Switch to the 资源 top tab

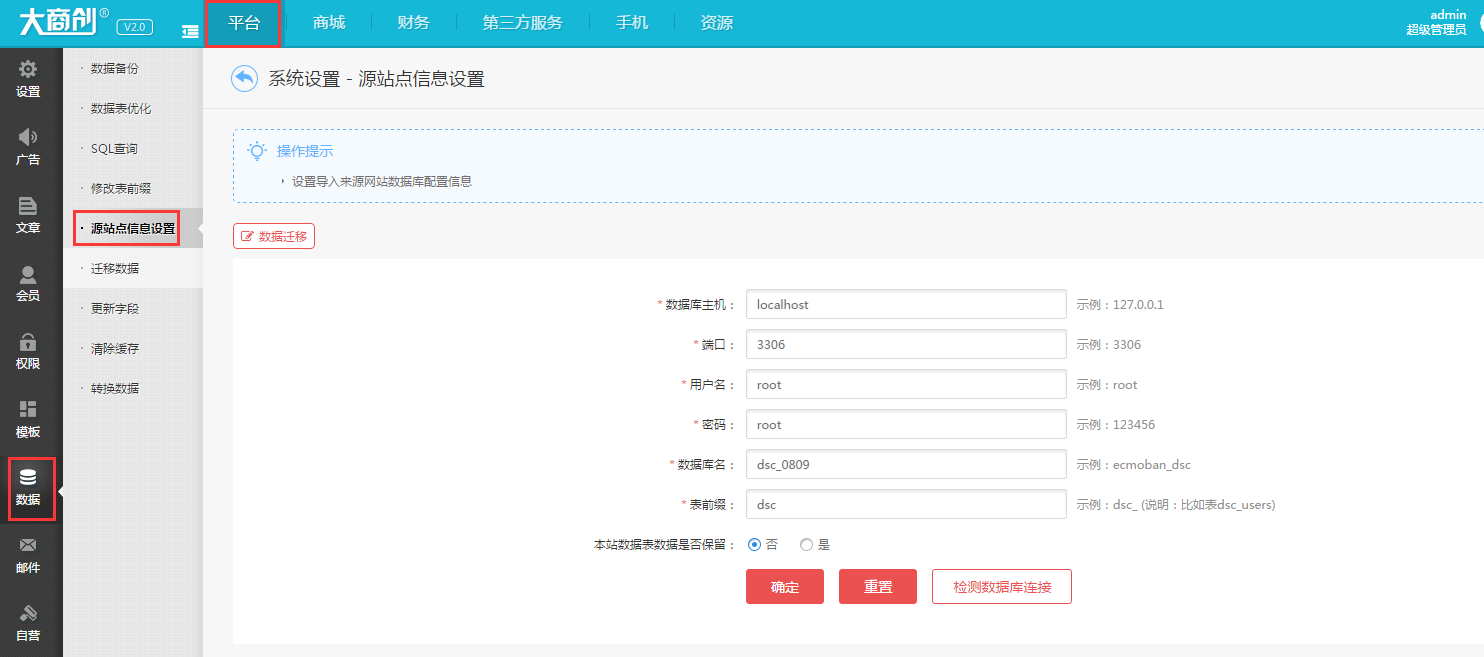[x=716, y=23]
